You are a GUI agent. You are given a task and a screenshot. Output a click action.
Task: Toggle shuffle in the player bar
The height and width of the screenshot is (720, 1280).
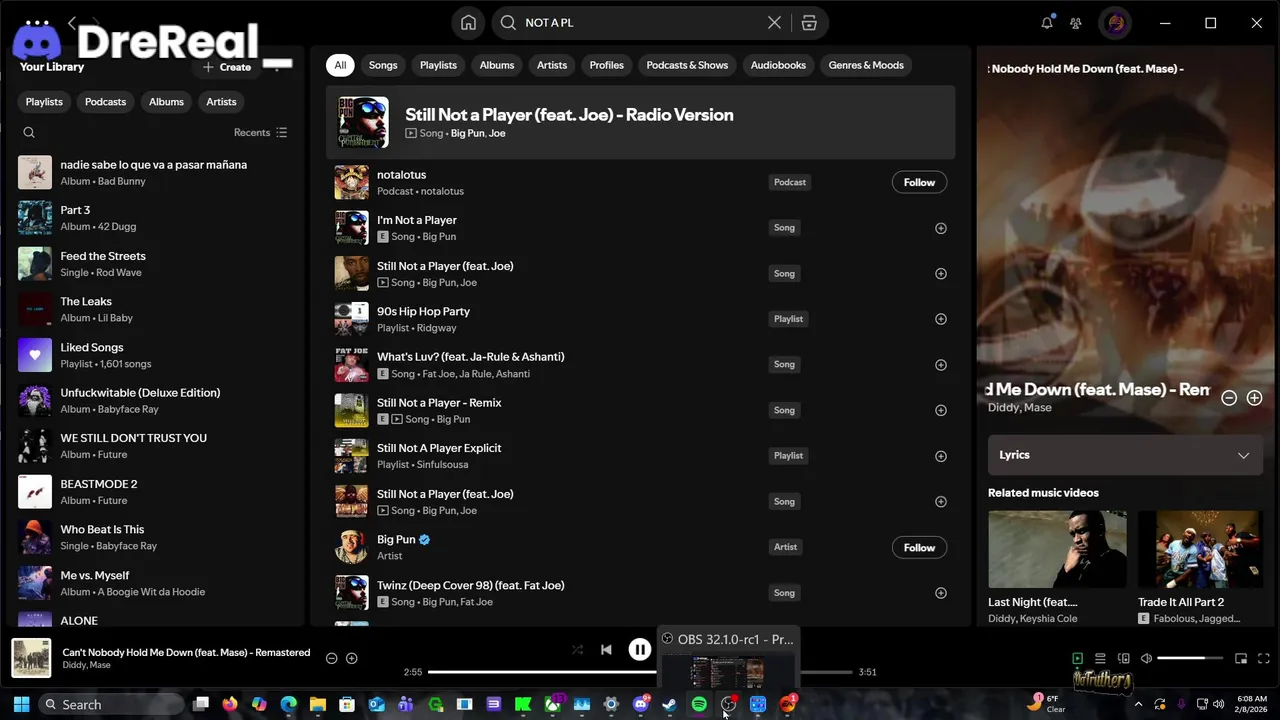tap(577, 650)
